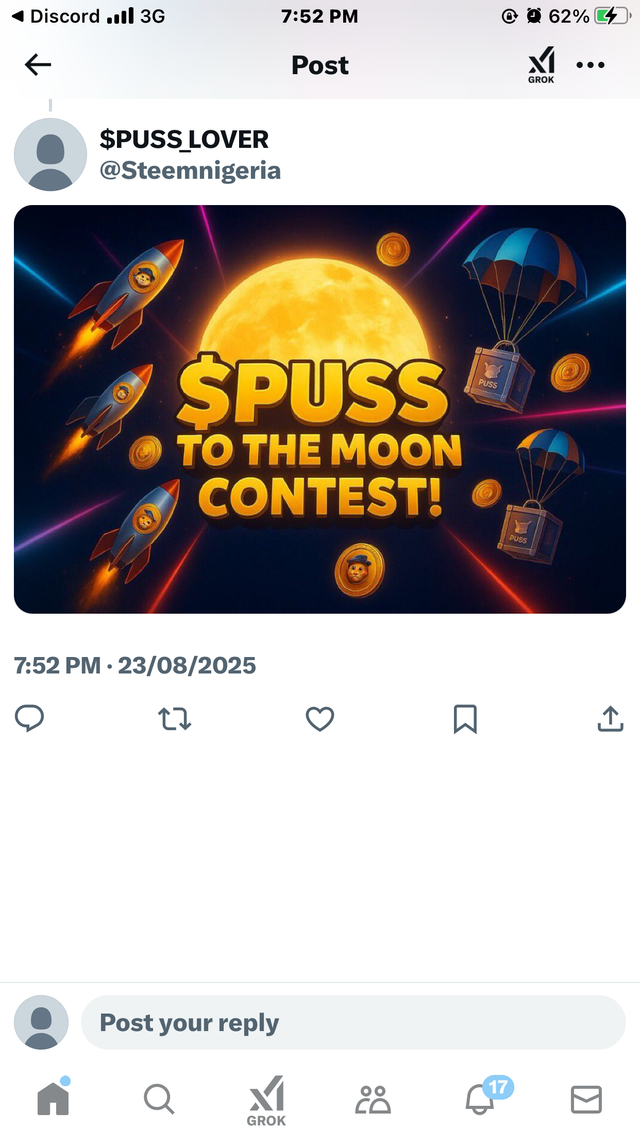Image resolution: width=640 pixels, height=1138 pixels.
Task: Open the three-dot more options menu
Action: click(591, 65)
